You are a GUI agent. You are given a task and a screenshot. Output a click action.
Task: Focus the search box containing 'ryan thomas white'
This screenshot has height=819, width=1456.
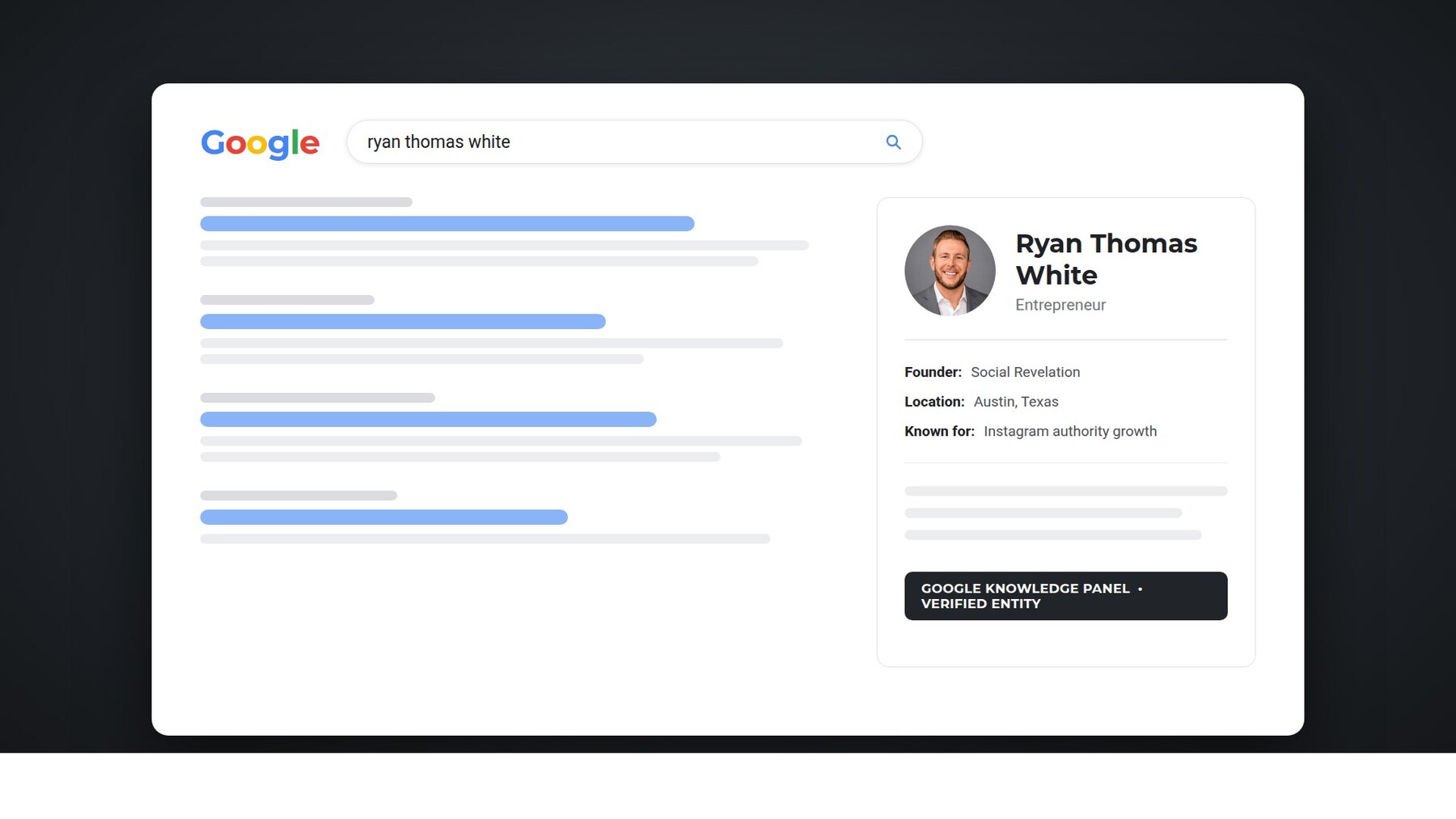tap(634, 142)
